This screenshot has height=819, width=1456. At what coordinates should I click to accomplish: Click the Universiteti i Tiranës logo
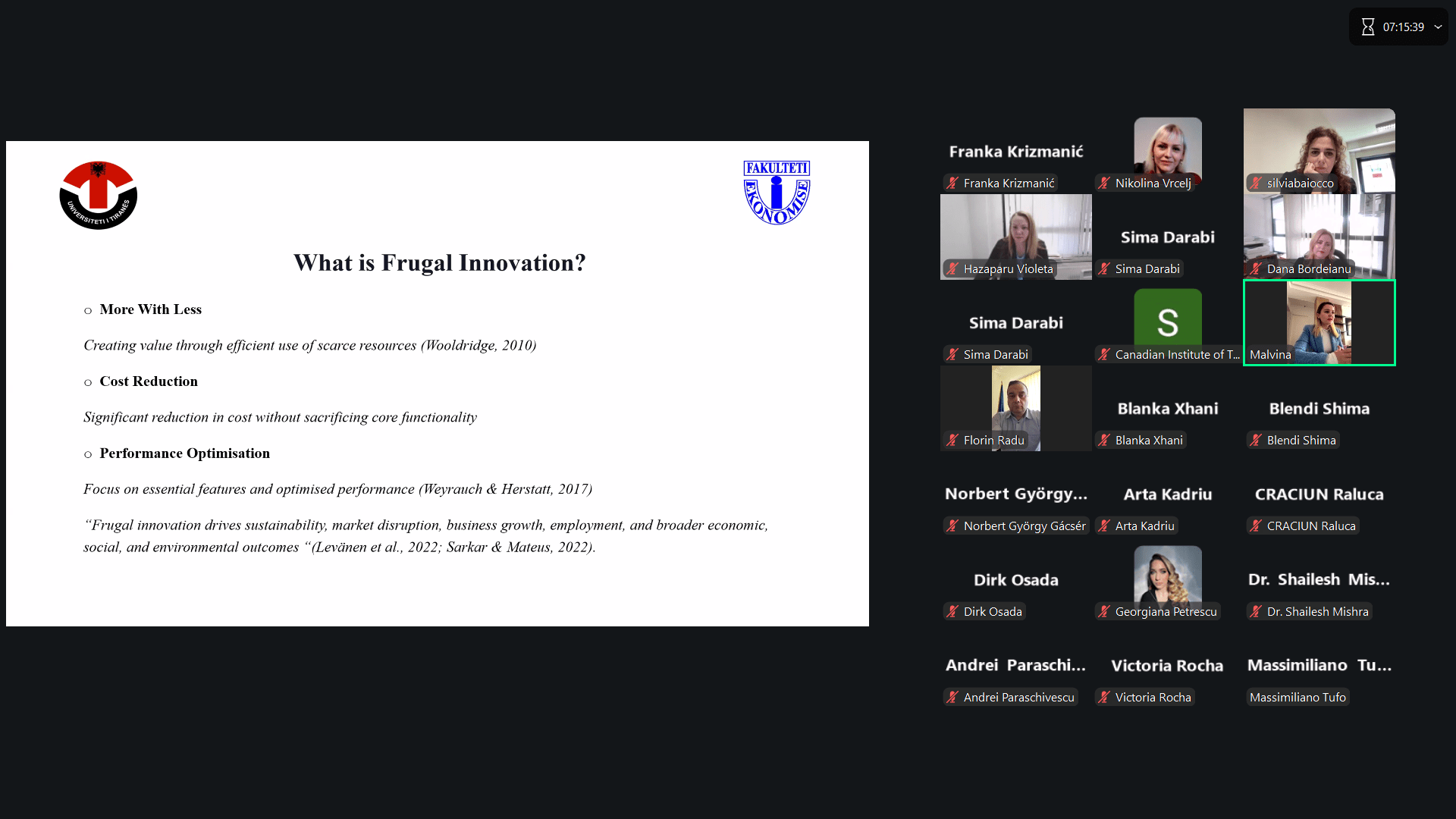[x=98, y=195]
